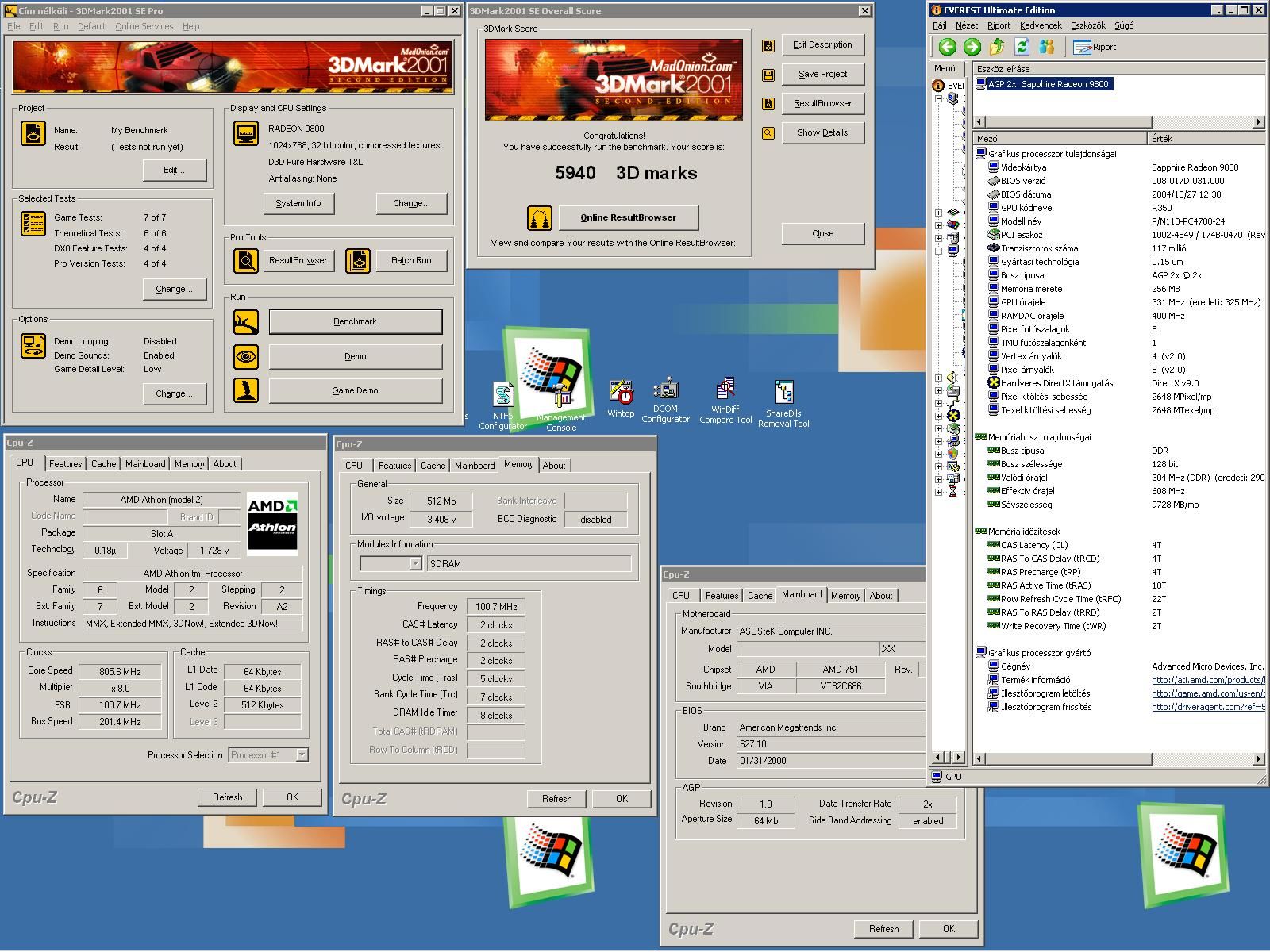Click the floppy icon beside Save Project
The width and height of the screenshot is (1270, 952).
(x=768, y=75)
